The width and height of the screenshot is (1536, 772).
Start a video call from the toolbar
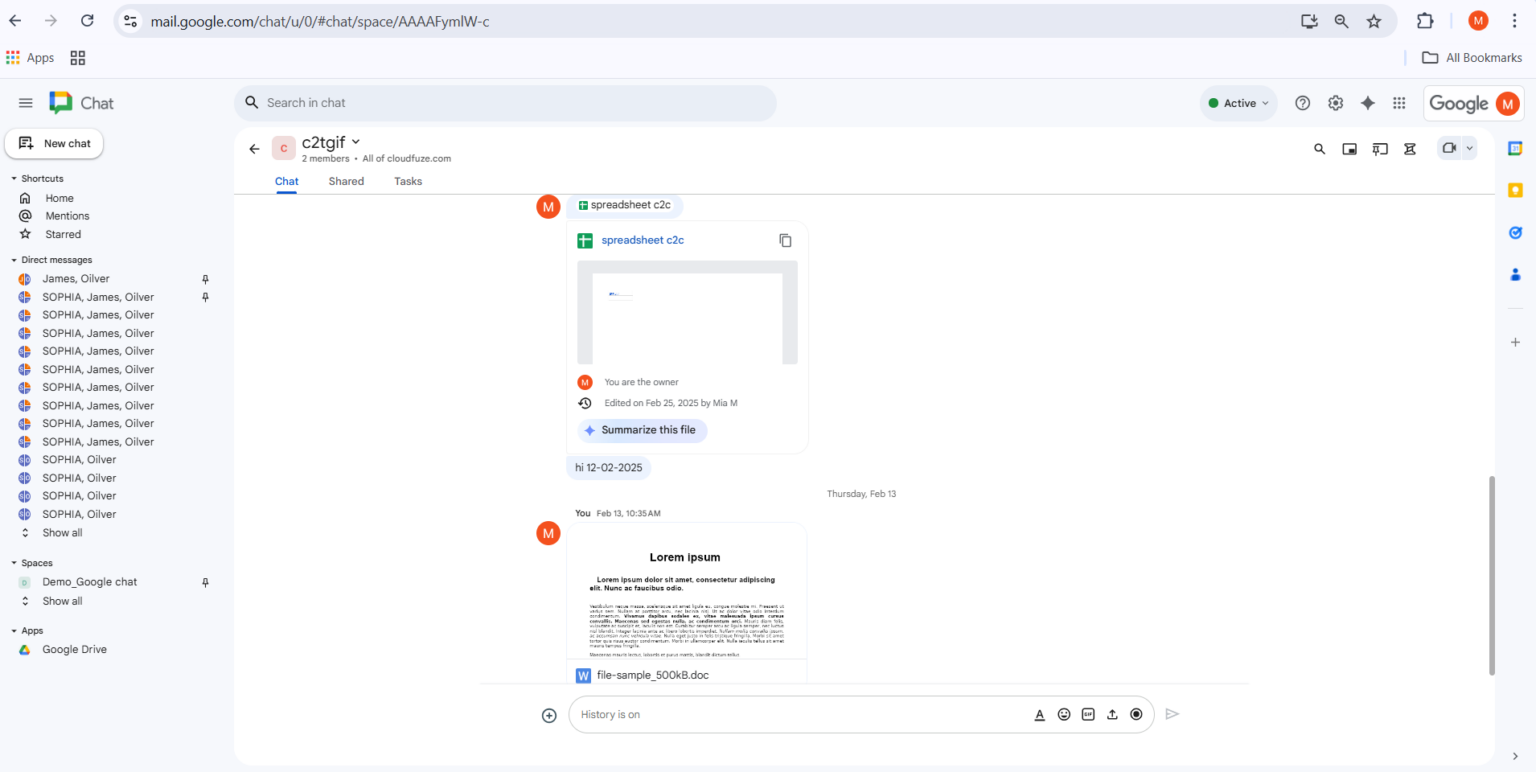point(1449,147)
